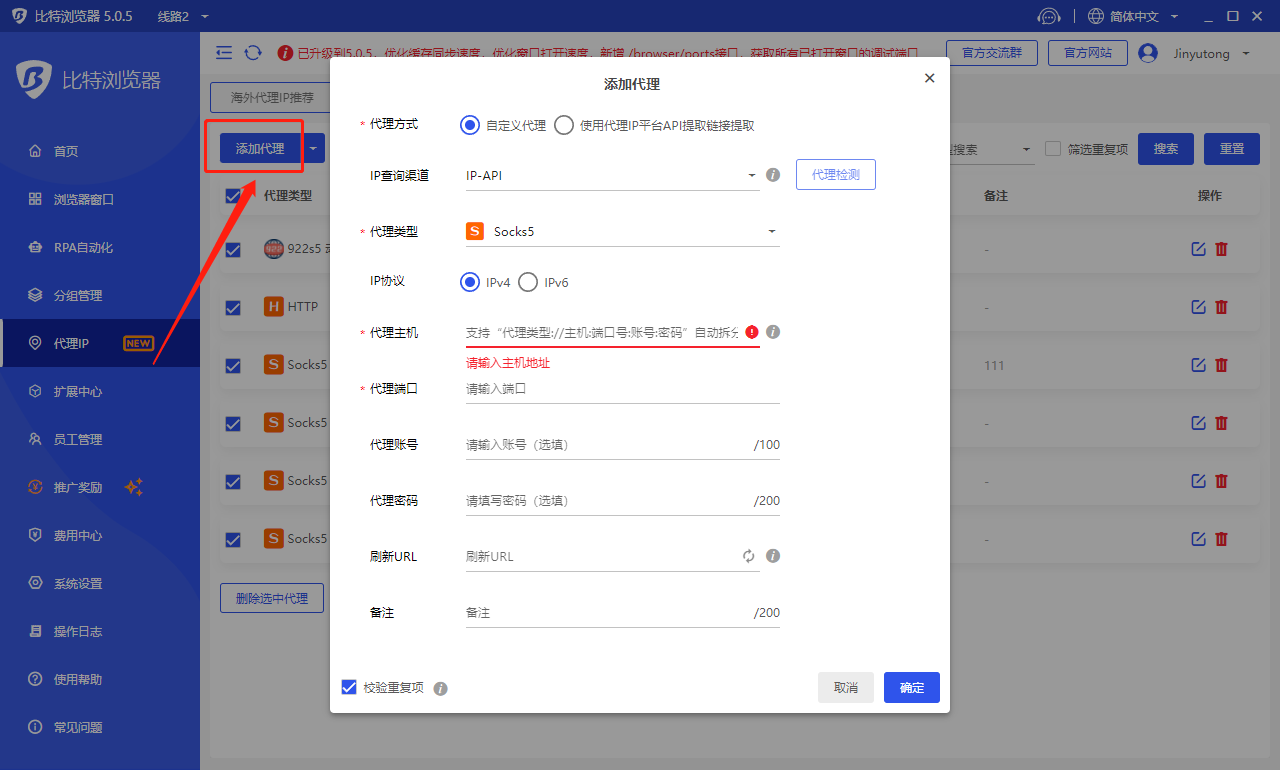Toggle the 筛选重复项 checkbox

click(x=1053, y=149)
